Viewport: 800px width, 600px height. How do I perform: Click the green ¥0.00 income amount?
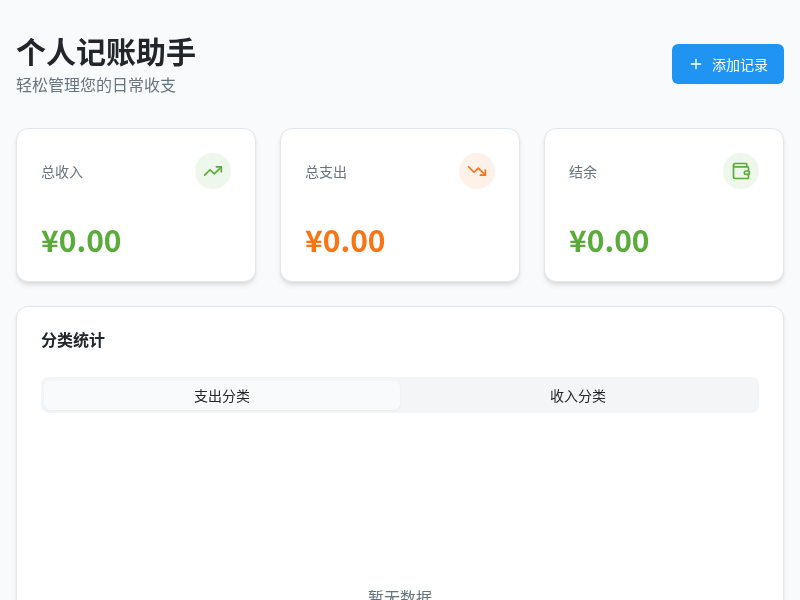click(x=81, y=241)
